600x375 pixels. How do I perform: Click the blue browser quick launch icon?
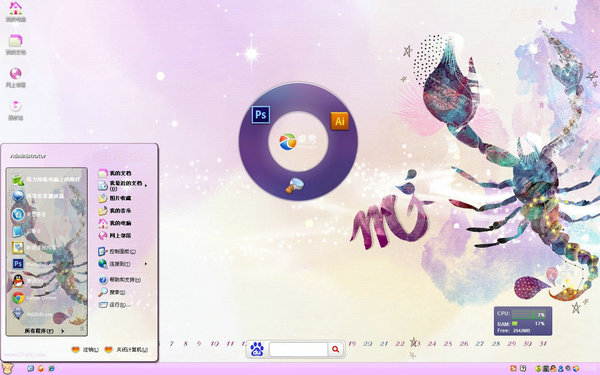(x=51, y=368)
